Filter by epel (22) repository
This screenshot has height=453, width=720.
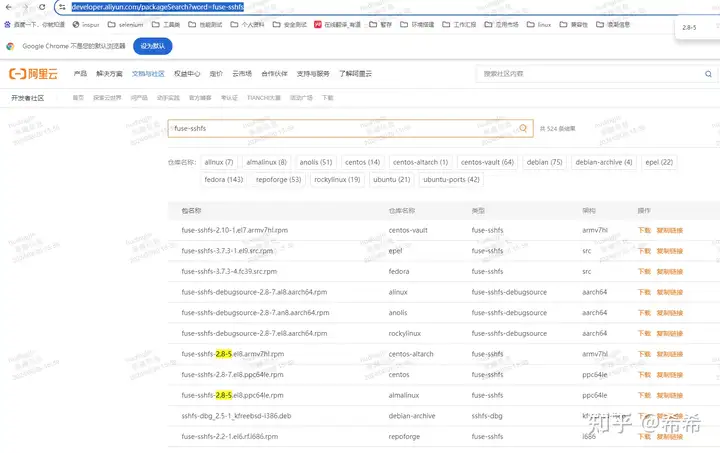[x=659, y=162]
